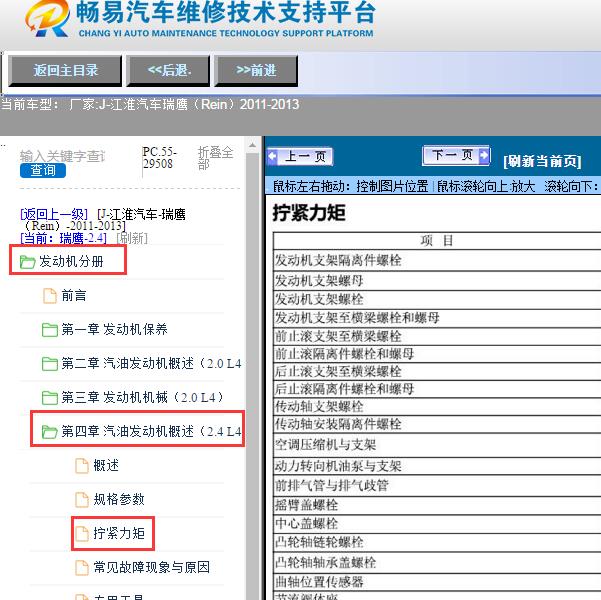Image resolution: width=601 pixels, height=600 pixels.
Task: Select the 发动机支架螺栓 row
Action: (x=437, y=299)
